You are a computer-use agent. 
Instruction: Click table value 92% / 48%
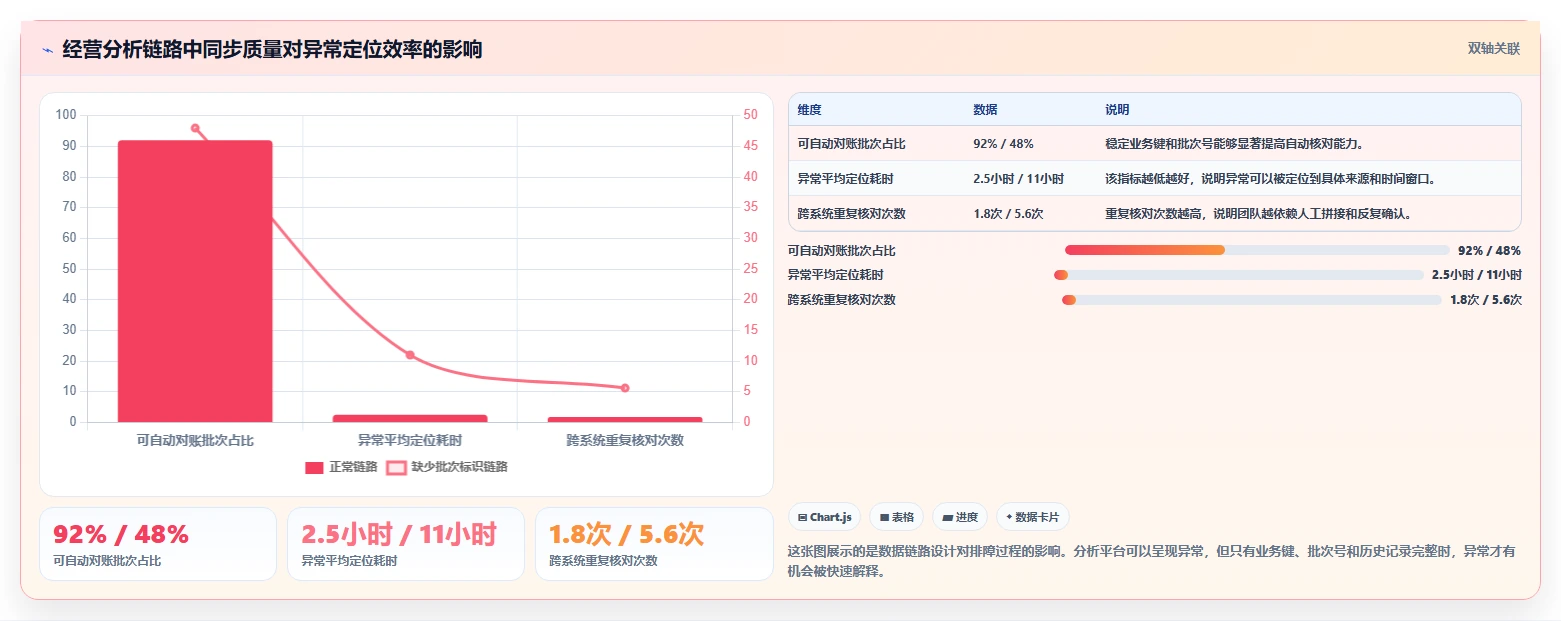[x=1003, y=144]
